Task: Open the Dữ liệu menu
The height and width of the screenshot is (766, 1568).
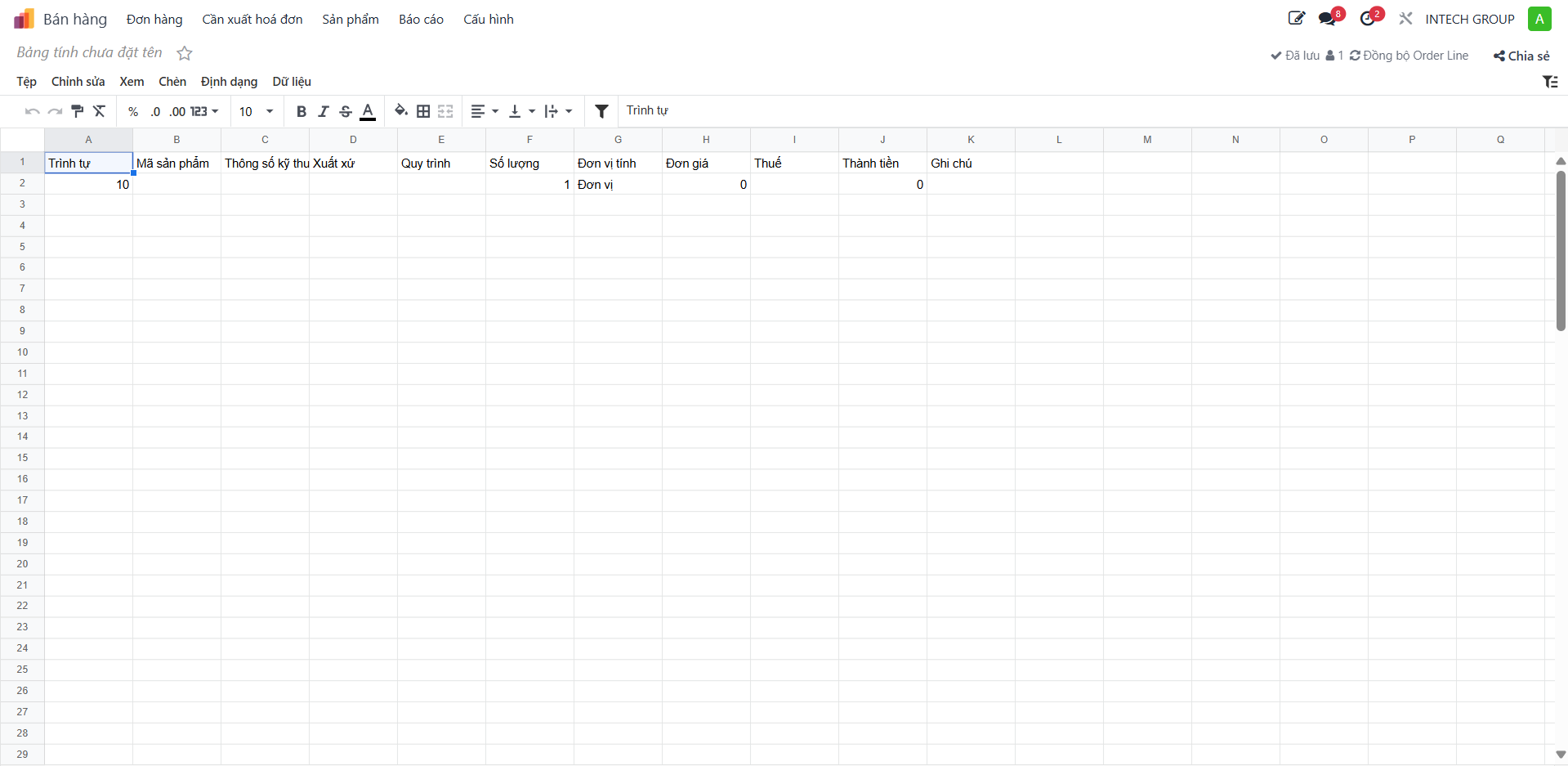Action: point(292,82)
